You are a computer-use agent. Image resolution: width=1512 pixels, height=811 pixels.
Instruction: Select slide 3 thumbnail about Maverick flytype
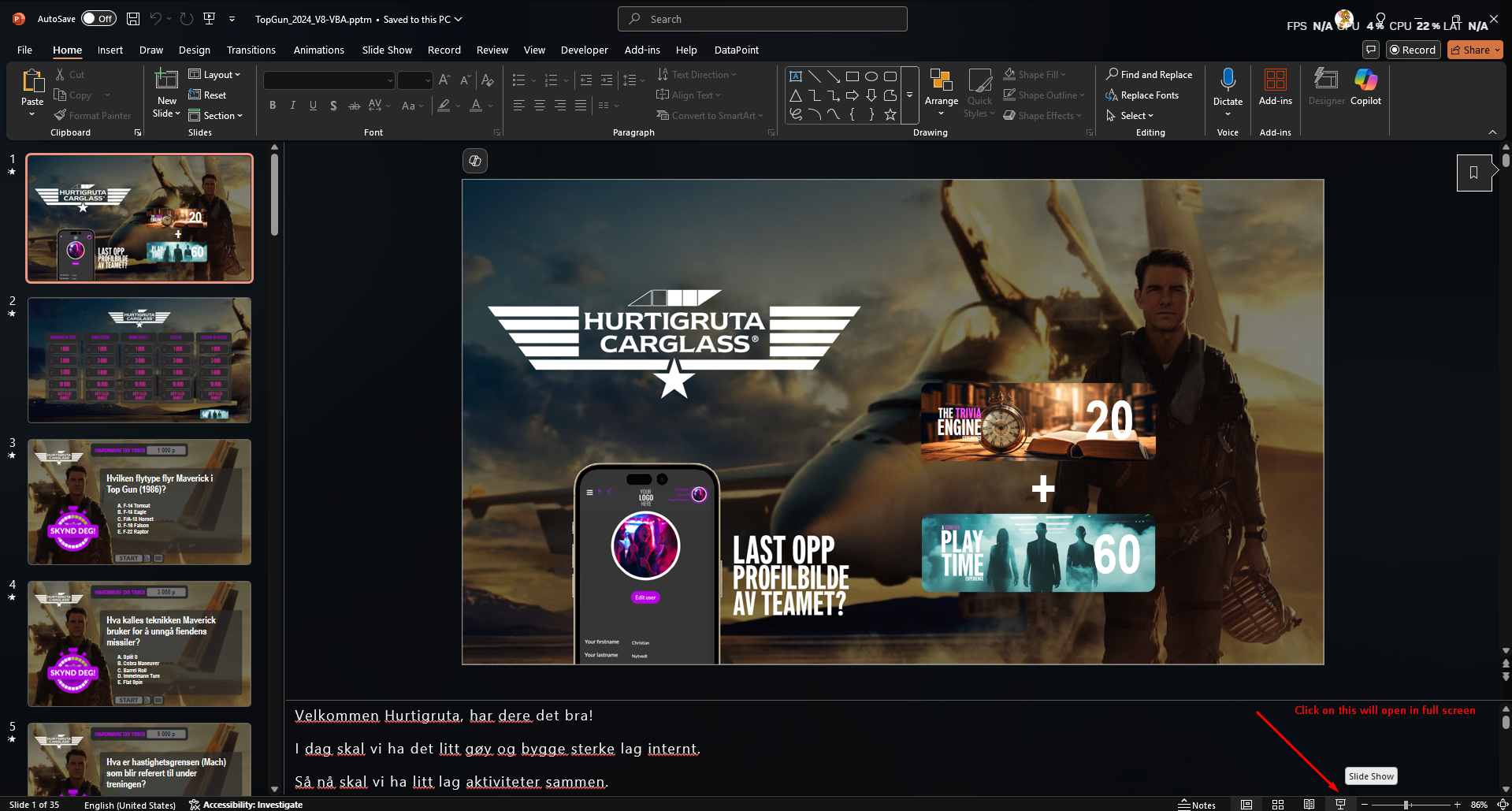139,502
